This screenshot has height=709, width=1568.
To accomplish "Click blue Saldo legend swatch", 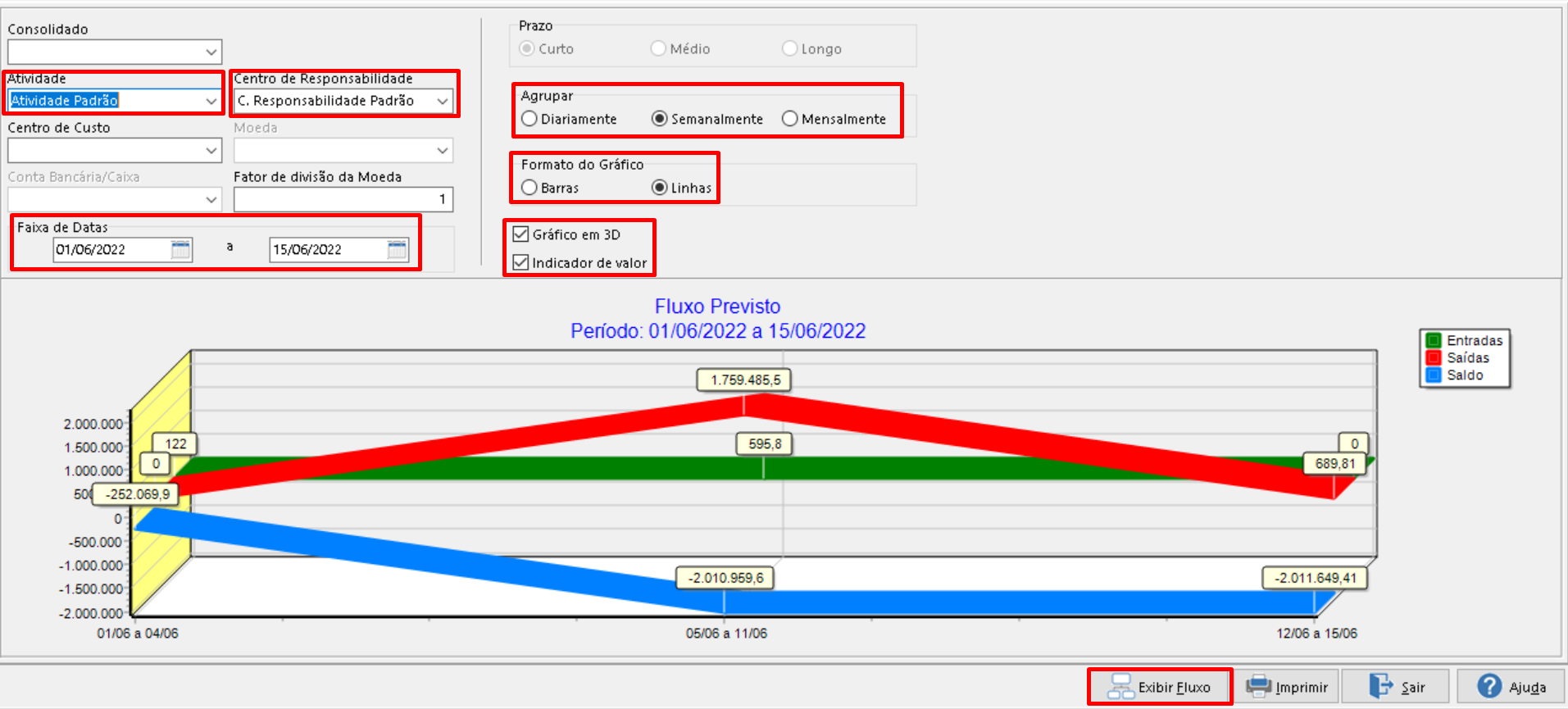I will [x=1434, y=375].
